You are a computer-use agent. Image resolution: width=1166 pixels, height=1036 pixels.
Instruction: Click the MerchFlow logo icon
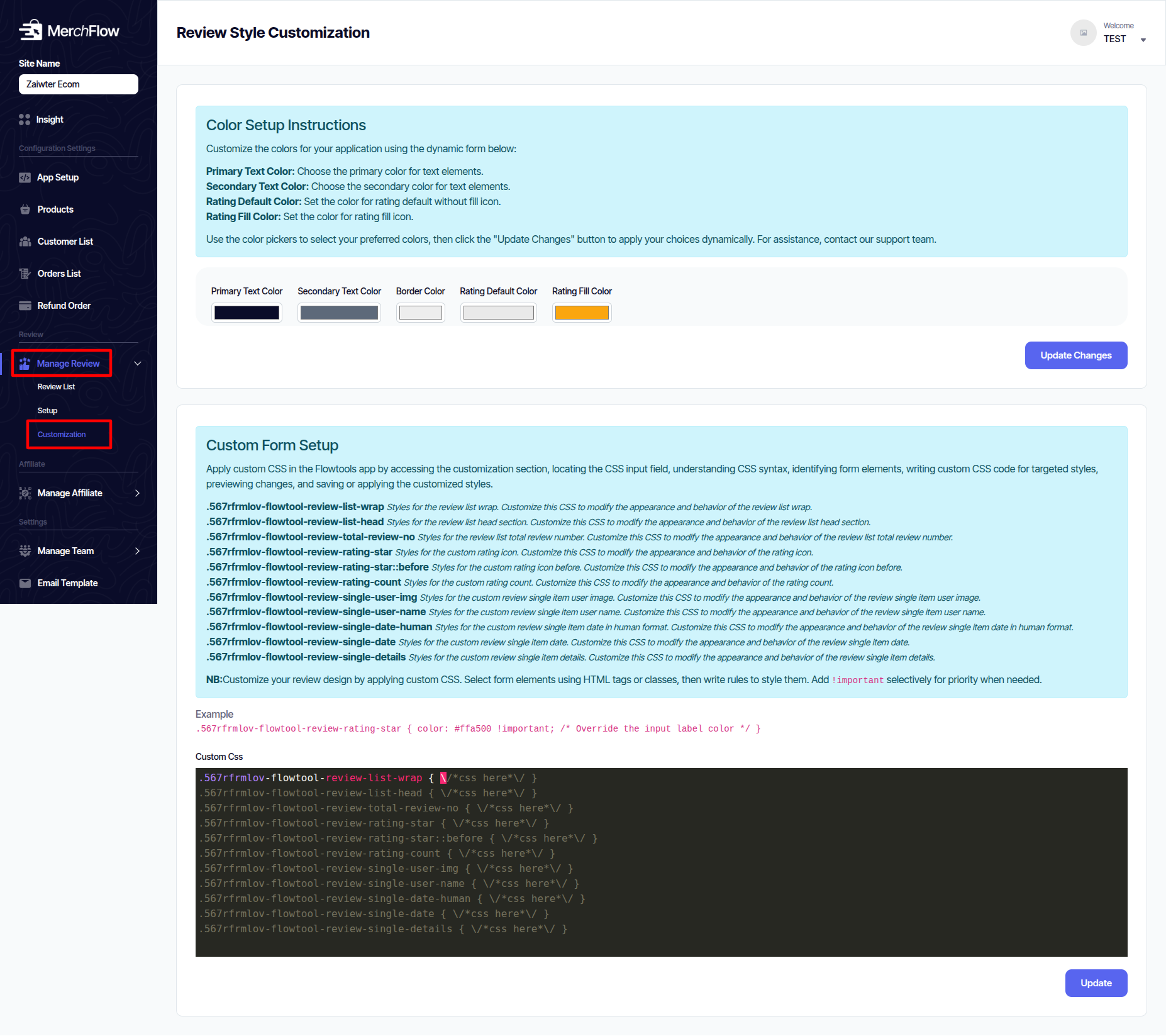click(x=30, y=30)
